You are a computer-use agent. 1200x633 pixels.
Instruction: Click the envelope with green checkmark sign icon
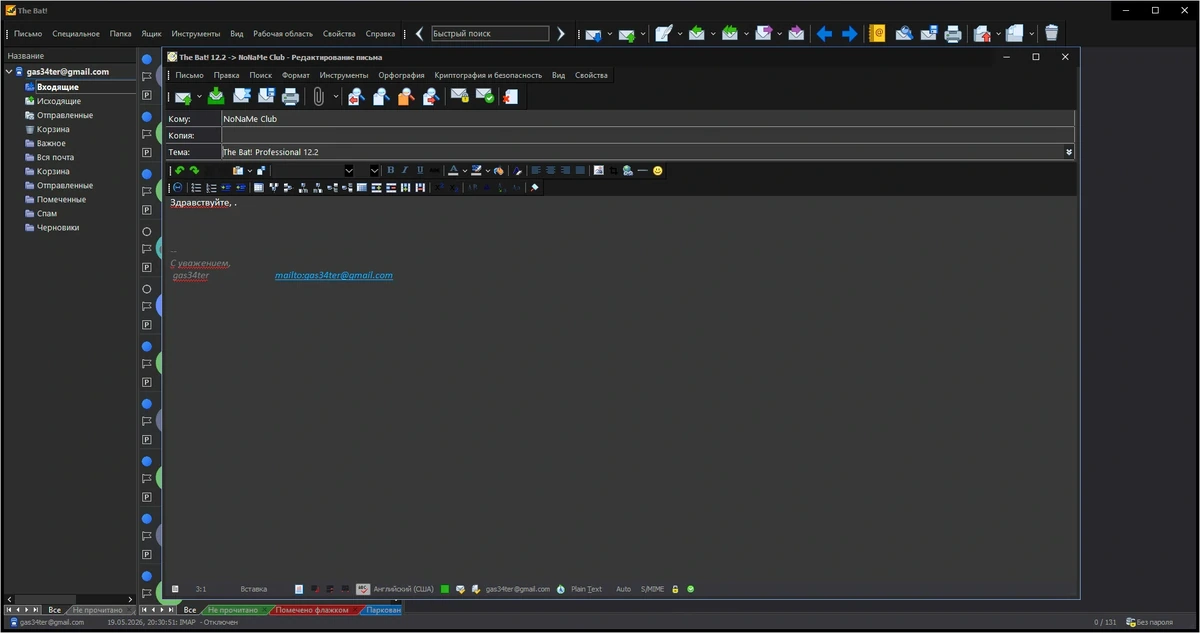tap(484, 96)
